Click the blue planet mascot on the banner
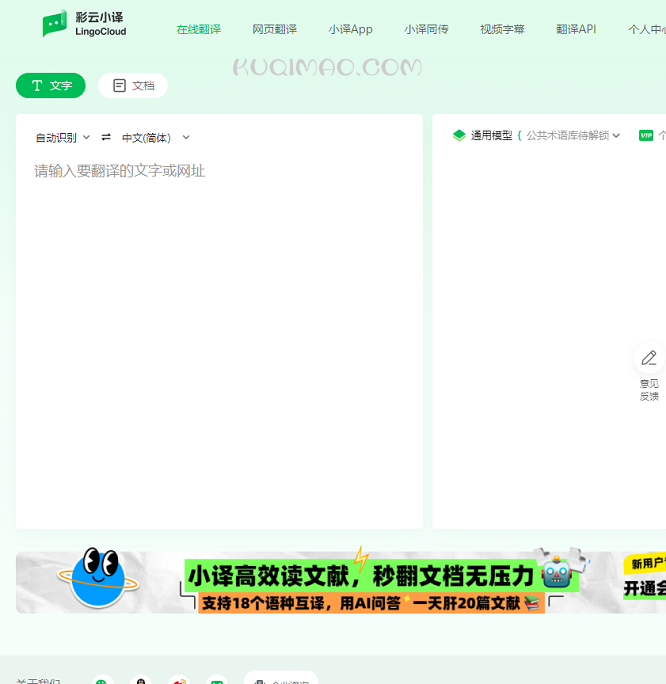 tap(98, 578)
